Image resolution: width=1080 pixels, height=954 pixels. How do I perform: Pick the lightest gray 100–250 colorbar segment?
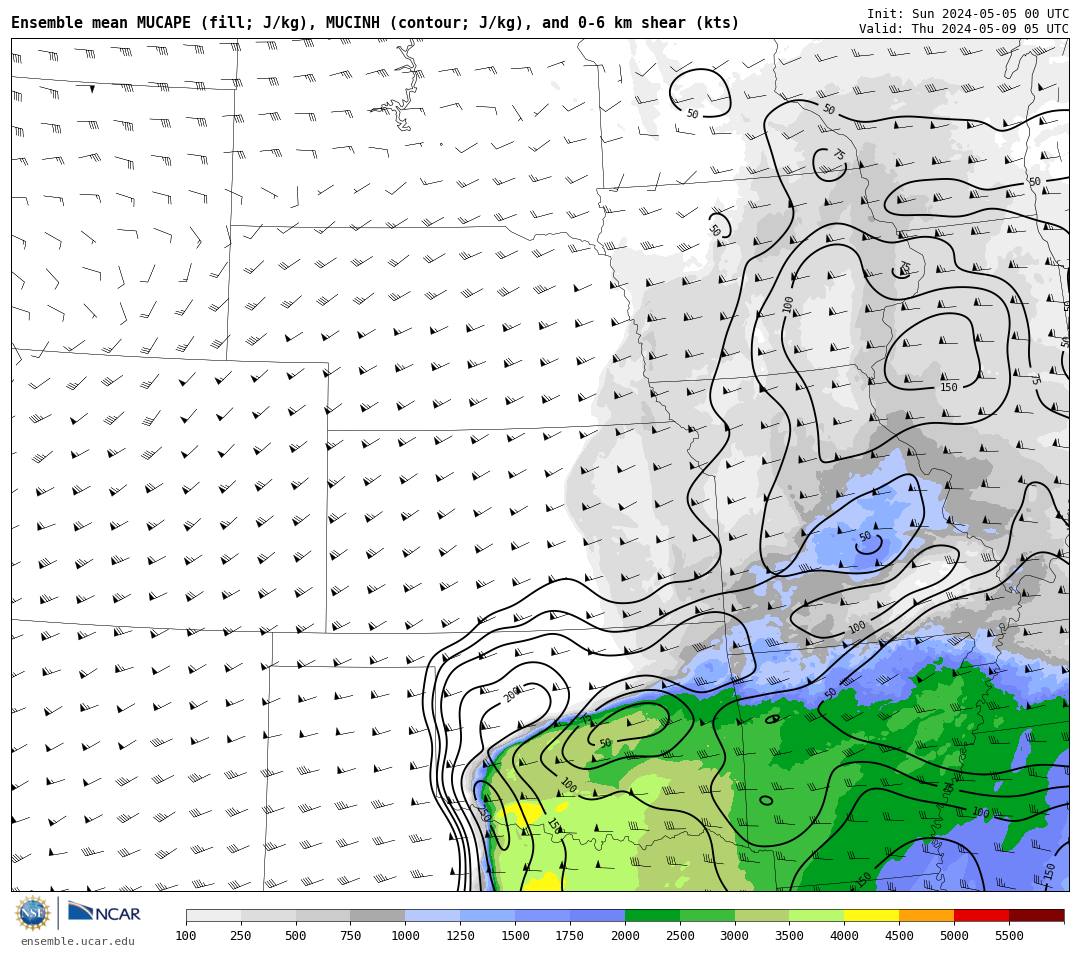(x=214, y=915)
